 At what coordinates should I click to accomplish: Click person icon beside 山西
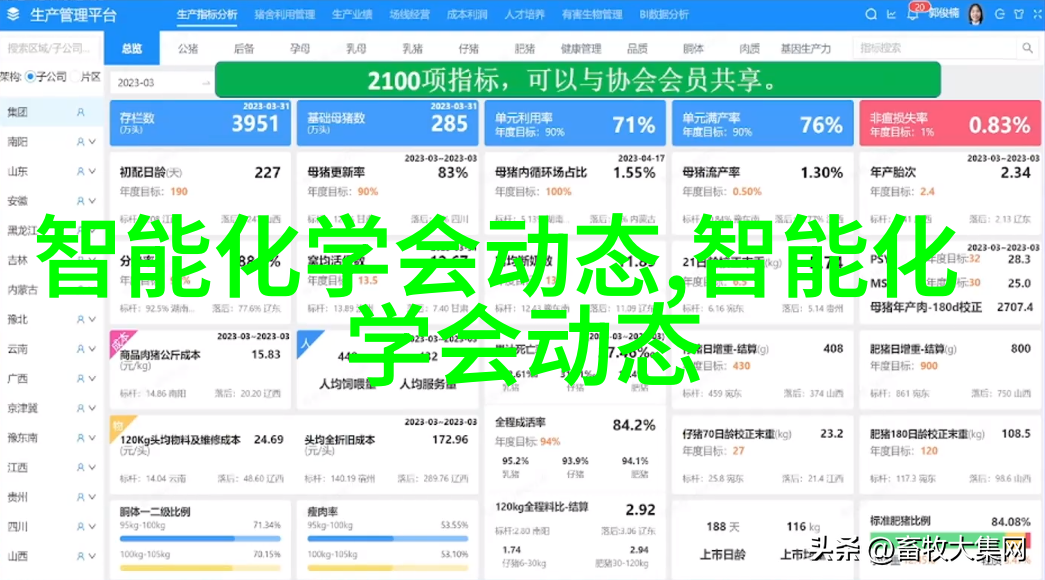click(x=81, y=556)
